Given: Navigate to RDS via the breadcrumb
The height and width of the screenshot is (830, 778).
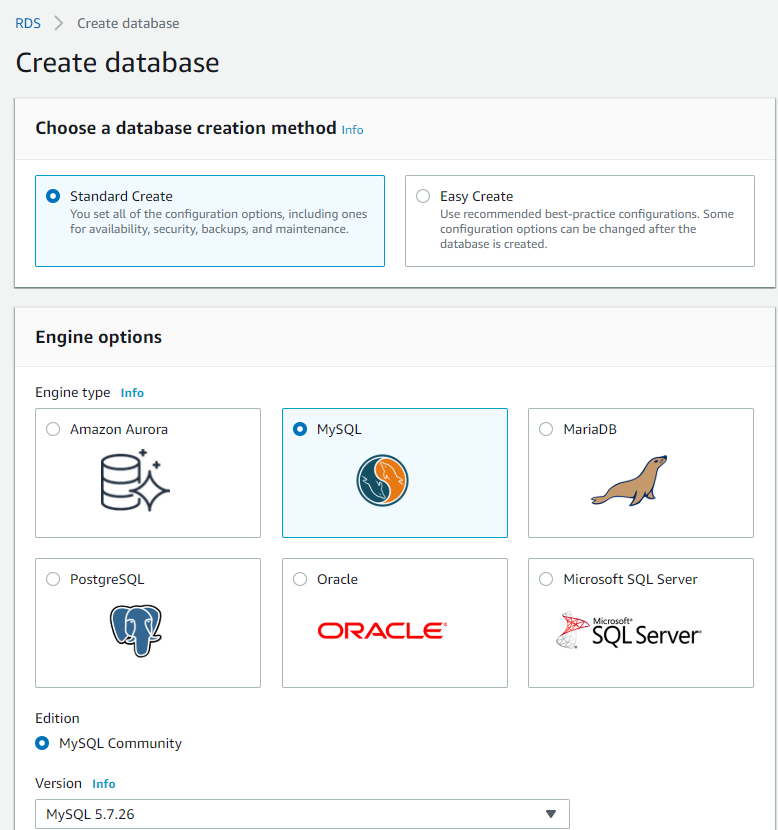Looking at the screenshot, I should [27, 22].
